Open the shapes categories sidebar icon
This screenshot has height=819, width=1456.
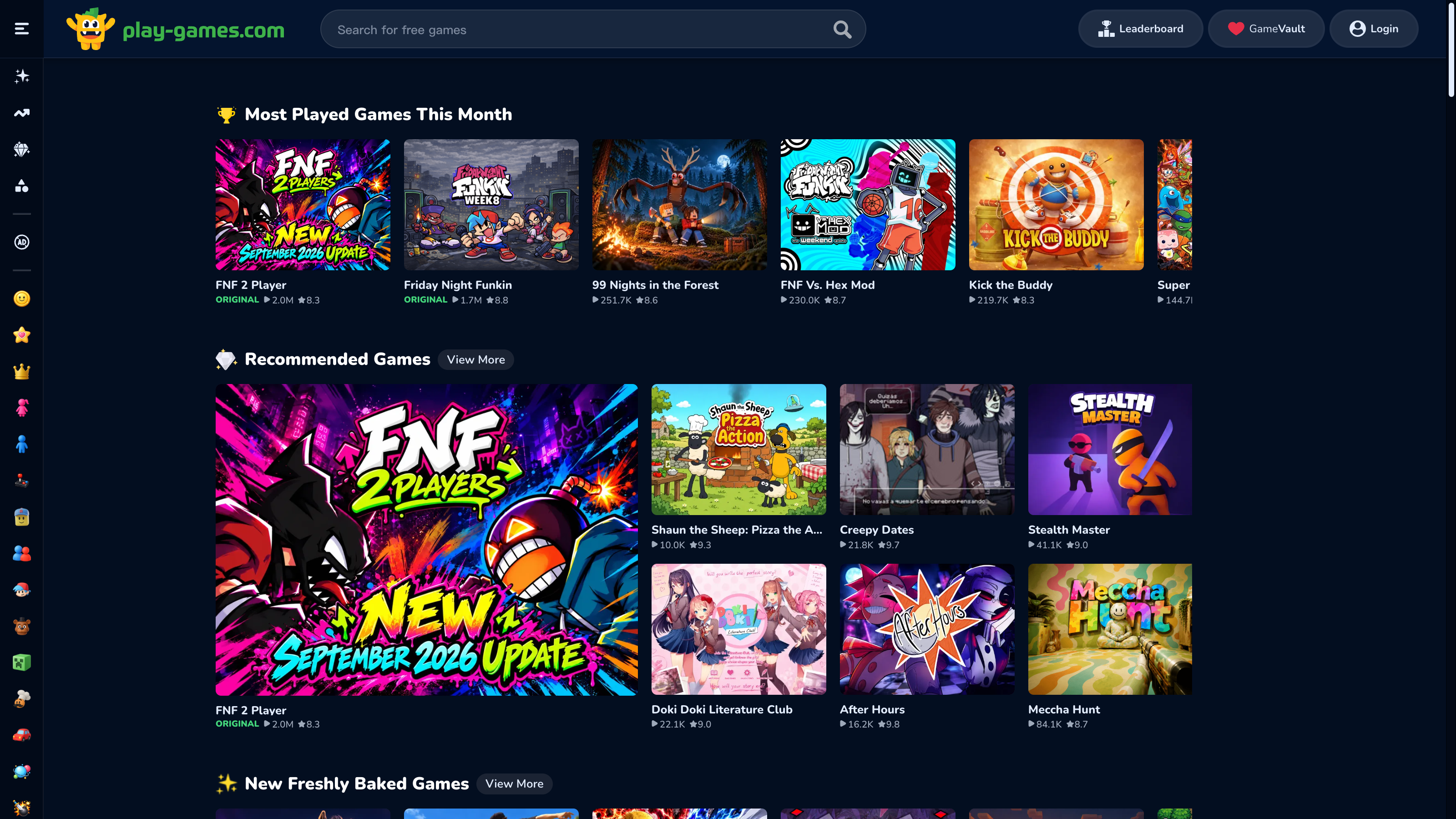(21, 186)
